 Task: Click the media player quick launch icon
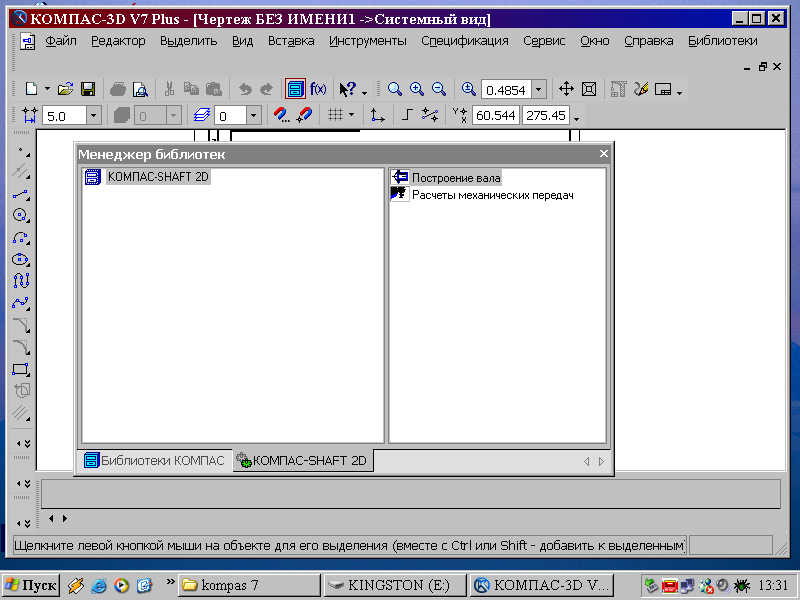121,585
